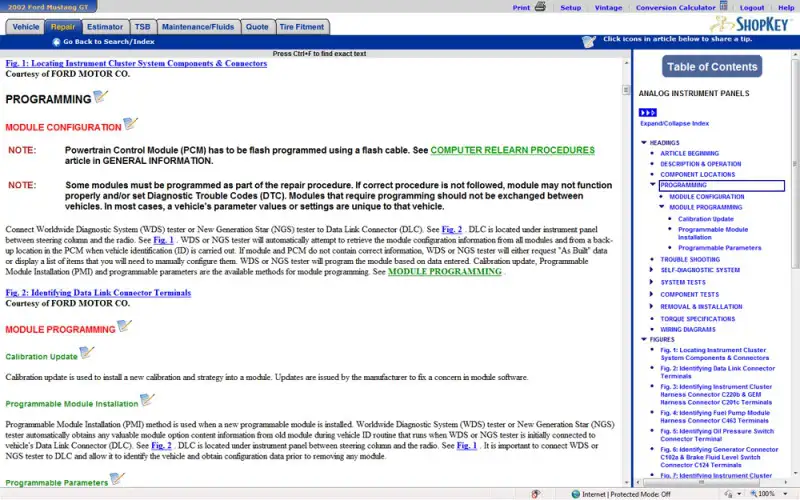
Task: Click the Internet globe icon in status bar
Action: point(576,494)
